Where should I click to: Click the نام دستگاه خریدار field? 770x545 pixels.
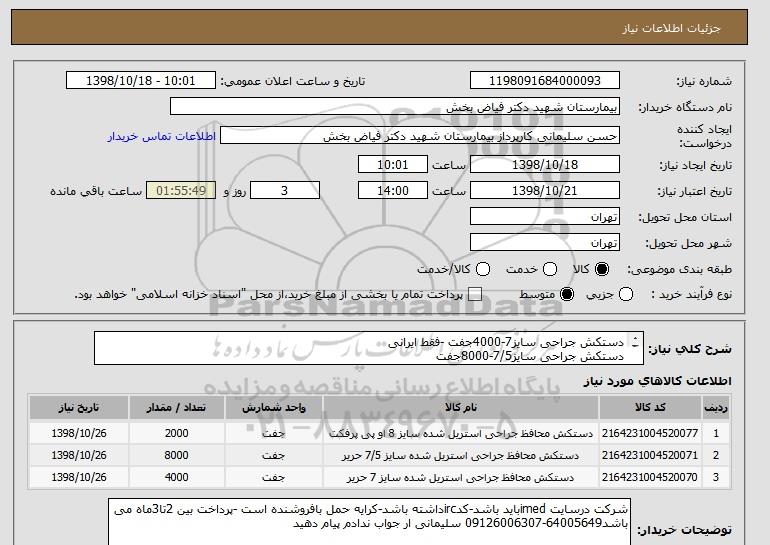coord(395,107)
